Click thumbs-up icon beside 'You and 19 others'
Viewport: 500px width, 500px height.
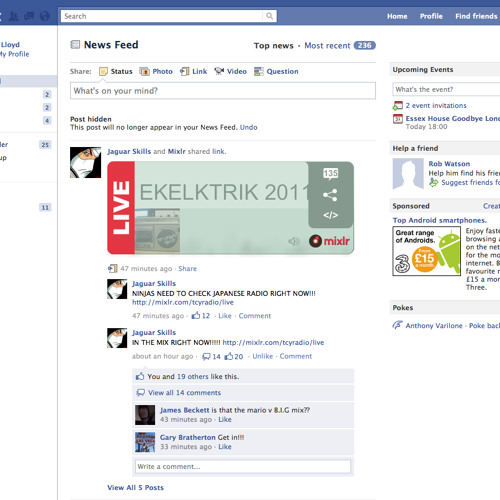click(140, 376)
